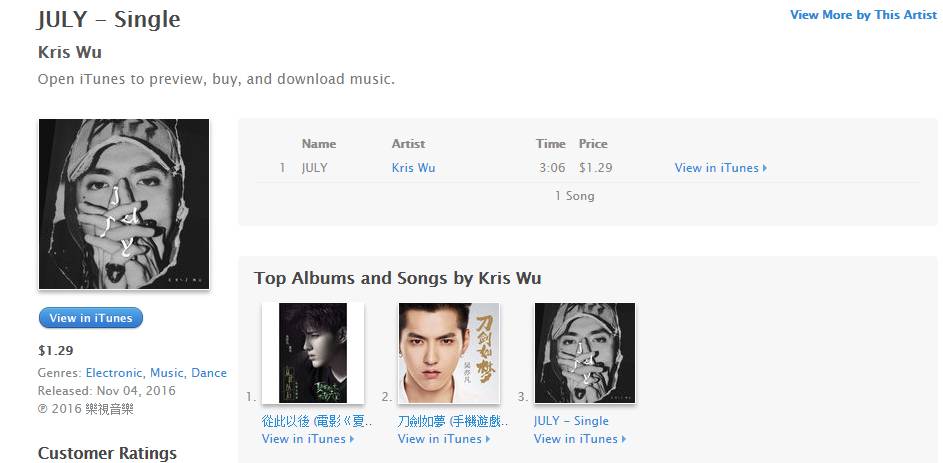Click the large JULY album cover artwork
The height and width of the screenshot is (463, 943).
point(124,204)
